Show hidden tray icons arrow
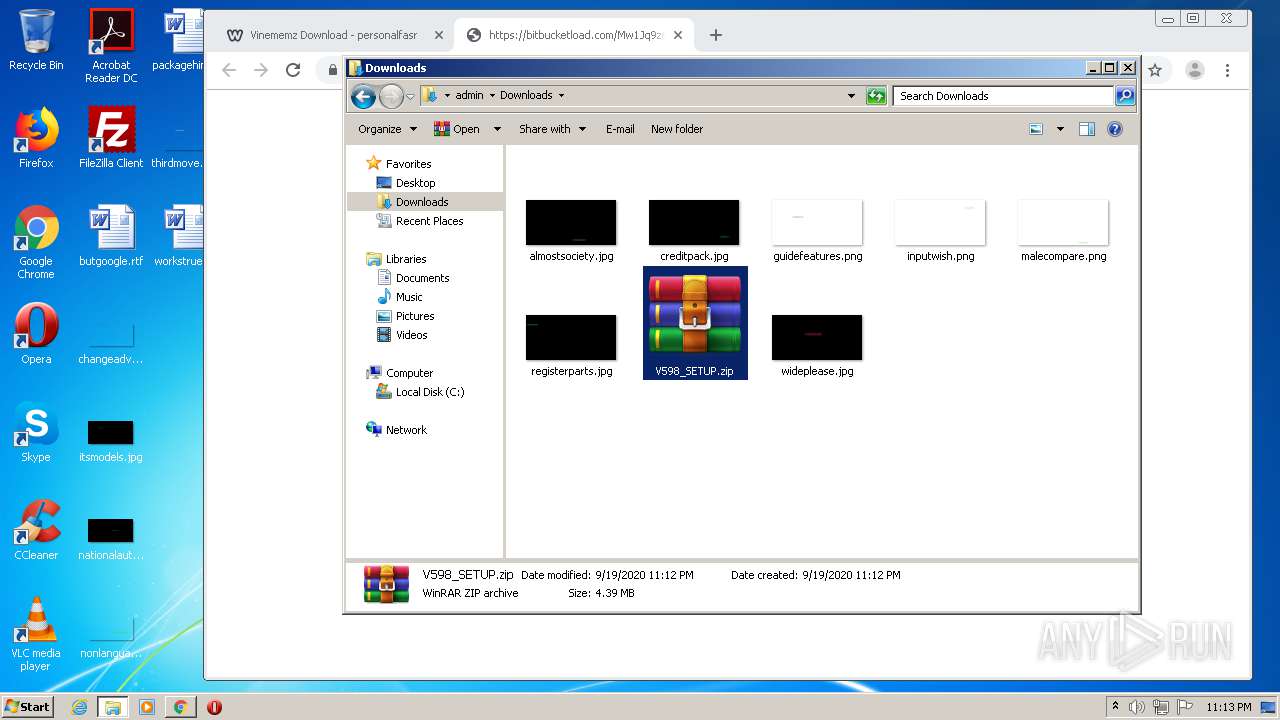The height and width of the screenshot is (720, 1280). [1115, 707]
